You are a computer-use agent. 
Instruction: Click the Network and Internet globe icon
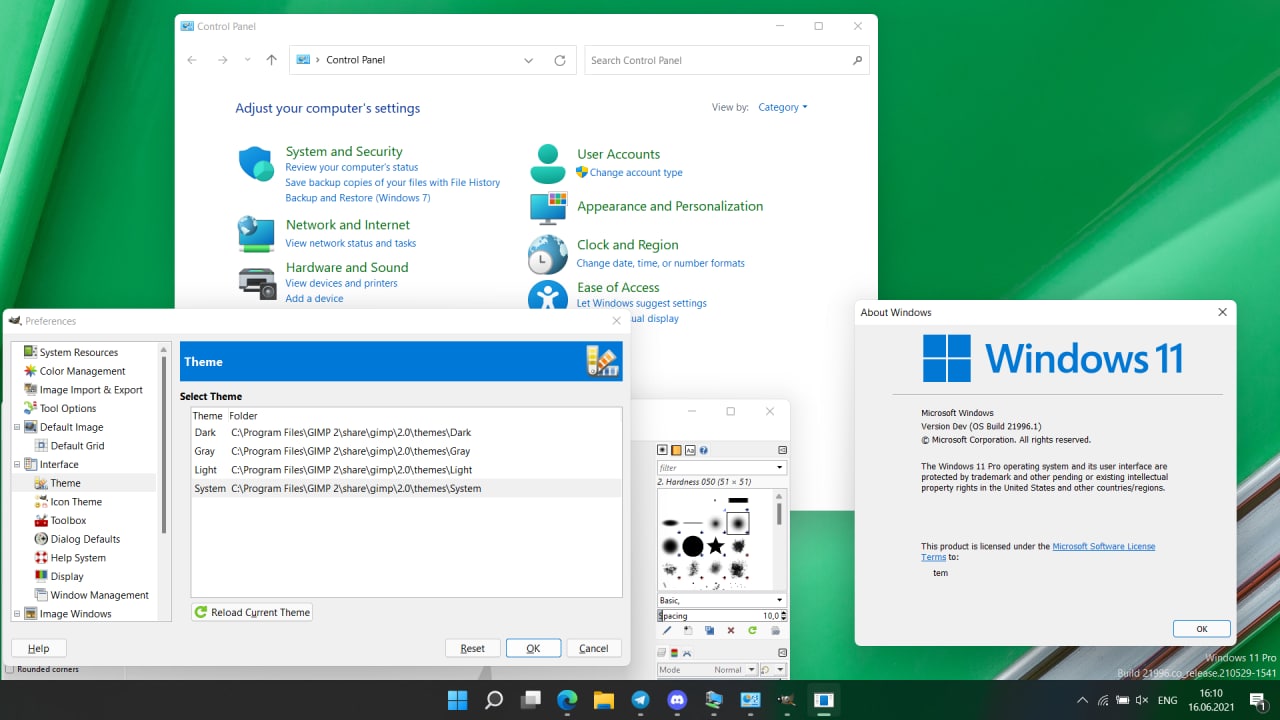[x=256, y=234]
